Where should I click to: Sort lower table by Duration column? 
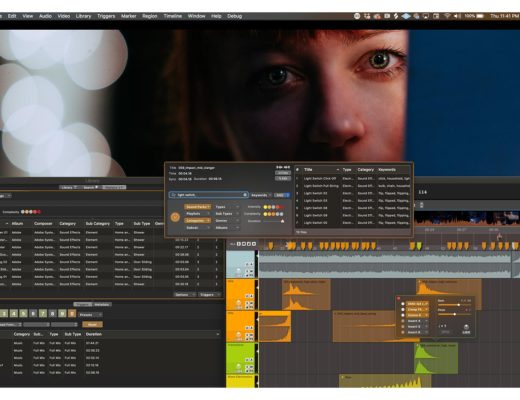tap(94, 334)
